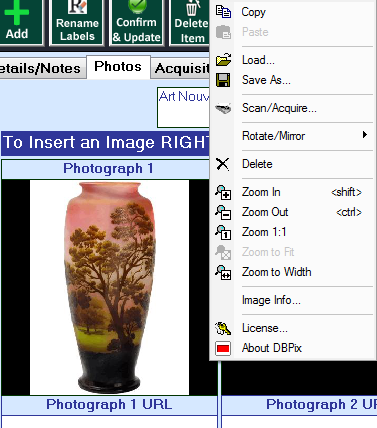Open About DBPix menu entry
The width and height of the screenshot is (377, 428).
coord(293,348)
